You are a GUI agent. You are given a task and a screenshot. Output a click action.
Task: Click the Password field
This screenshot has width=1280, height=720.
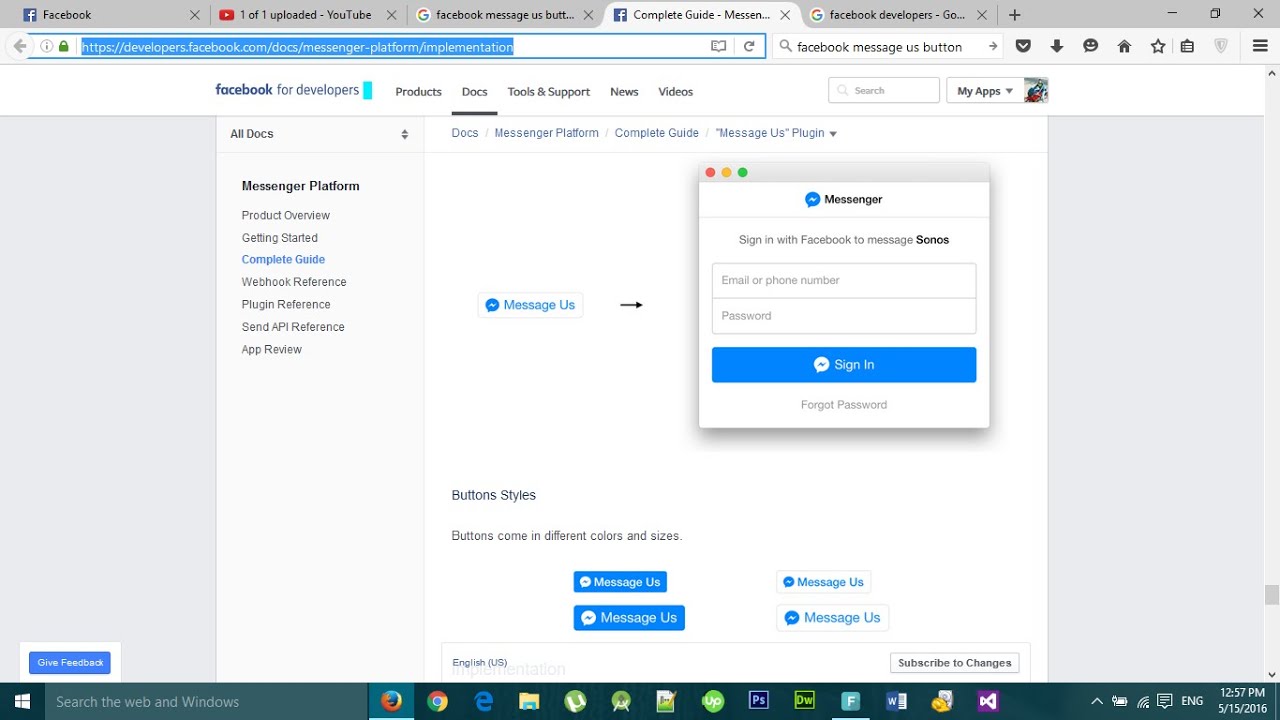844,316
